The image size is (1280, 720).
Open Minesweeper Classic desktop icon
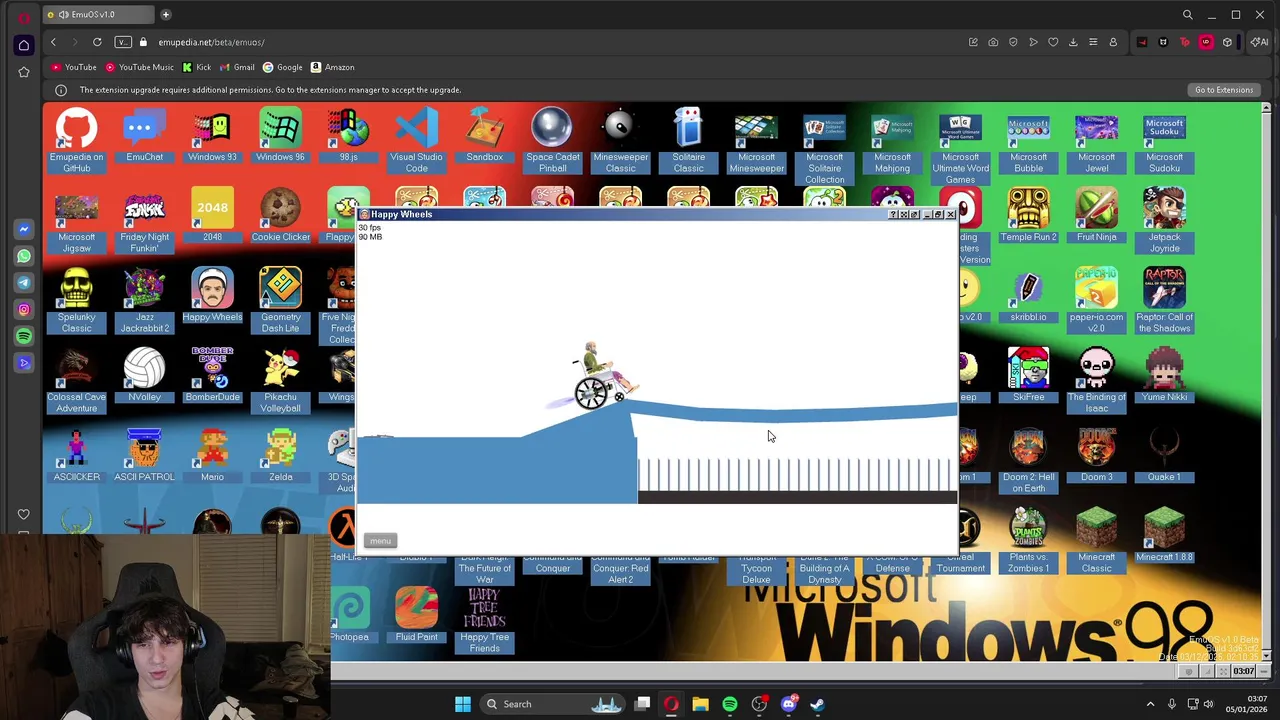pyautogui.click(x=620, y=140)
